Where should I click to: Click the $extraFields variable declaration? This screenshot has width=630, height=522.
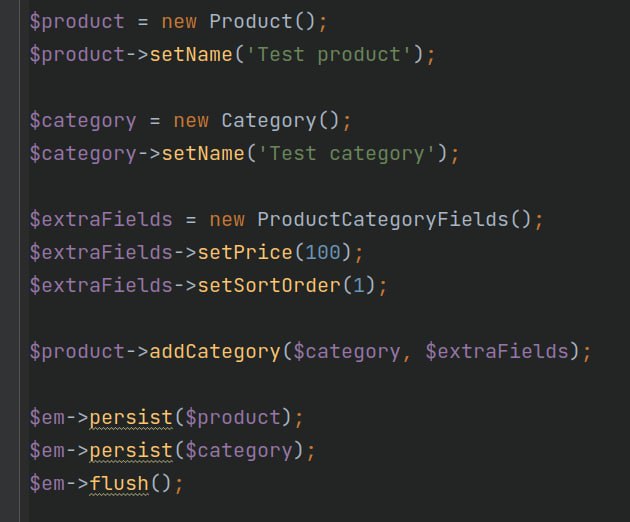click(101, 220)
